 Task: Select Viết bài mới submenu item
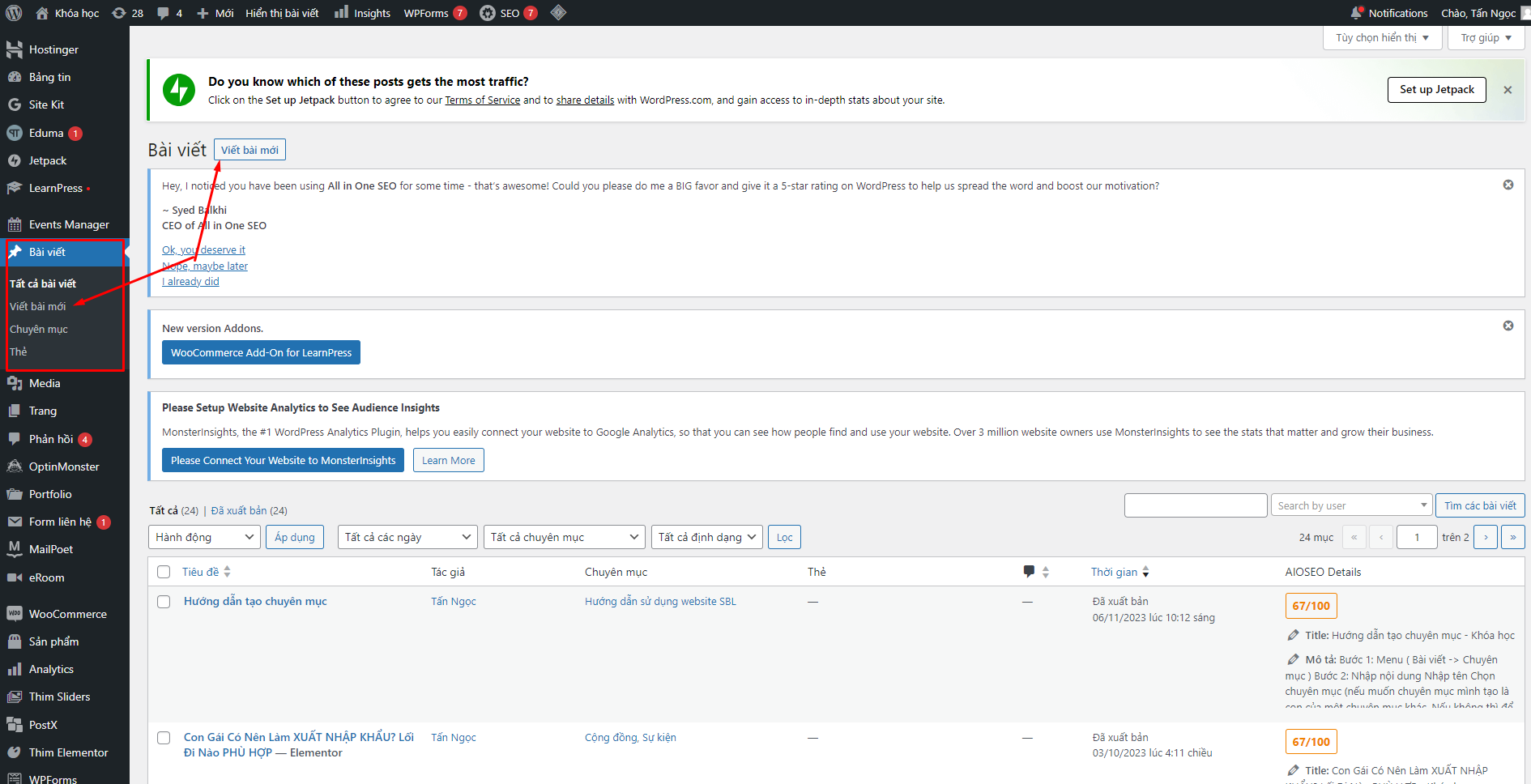38,306
